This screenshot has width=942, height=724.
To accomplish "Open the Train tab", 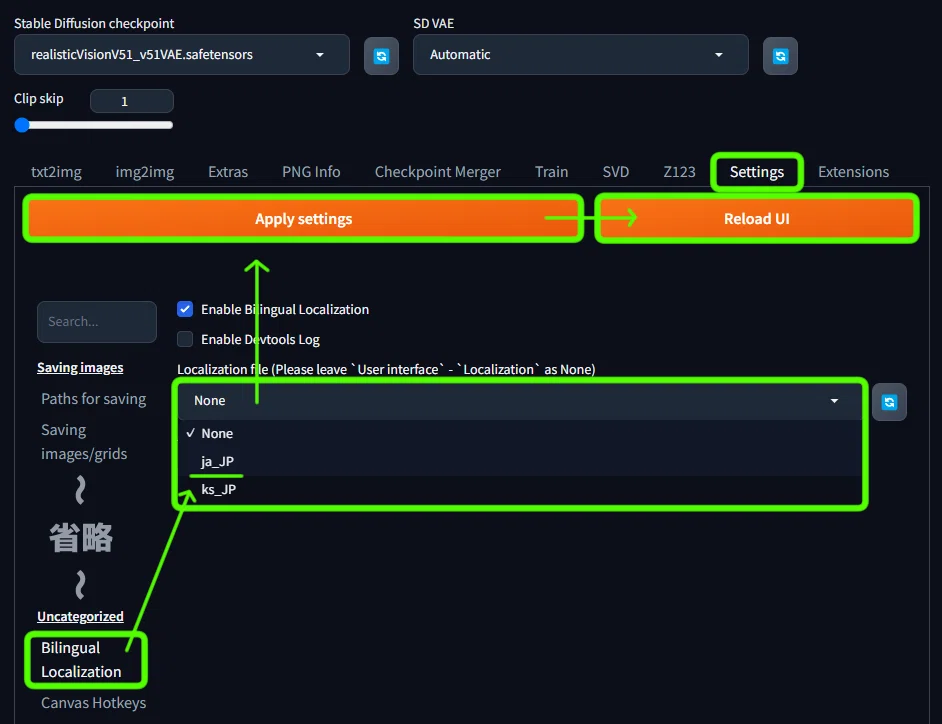I will pyautogui.click(x=552, y=172).
